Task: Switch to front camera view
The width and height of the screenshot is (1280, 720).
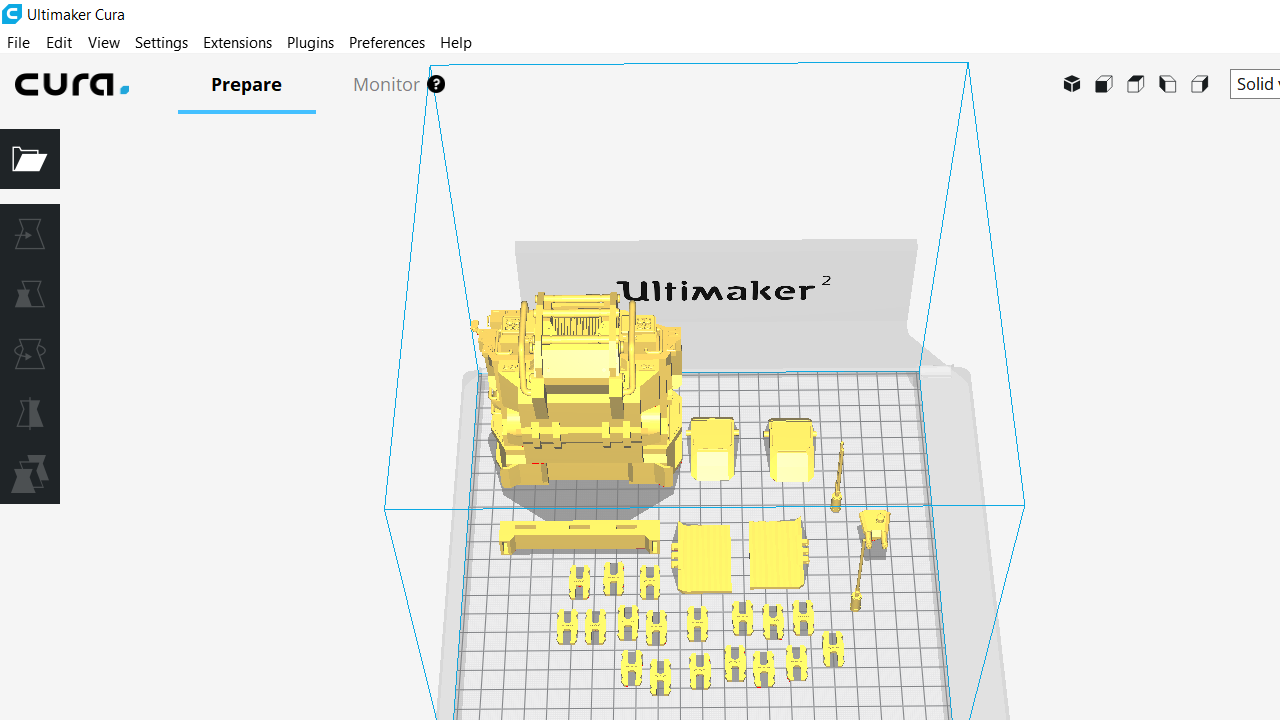Action: pyautogui.click(x=1104, y=84)
